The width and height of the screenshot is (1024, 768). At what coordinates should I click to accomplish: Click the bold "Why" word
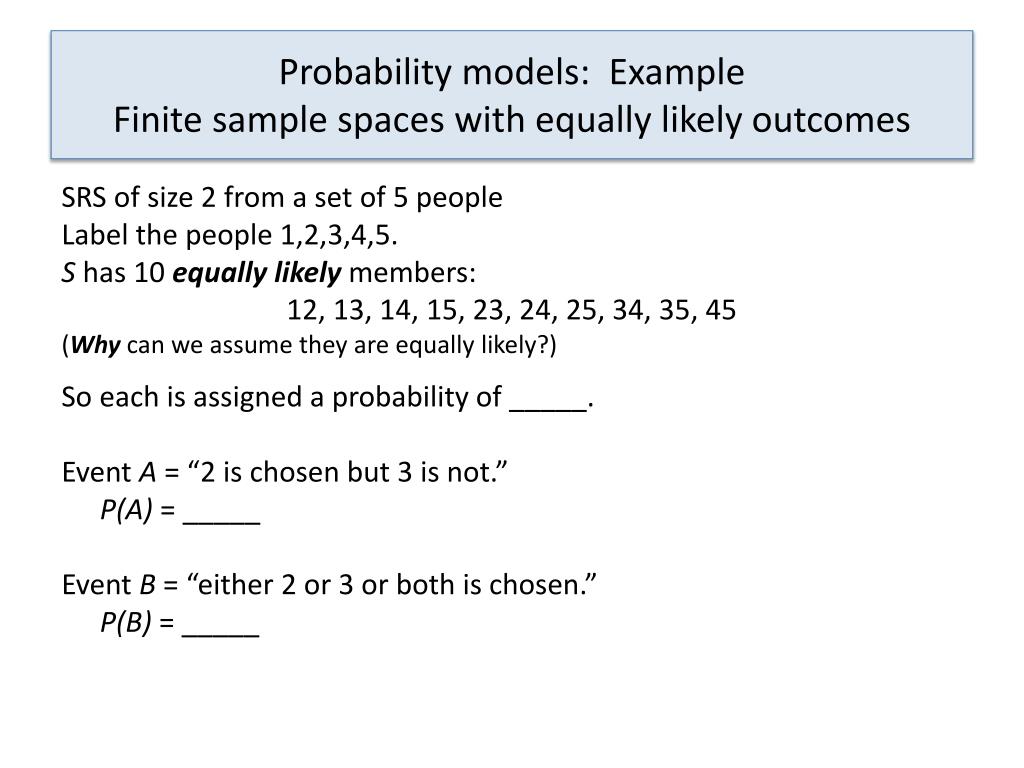pyautogui.click(x=95, y=346)
